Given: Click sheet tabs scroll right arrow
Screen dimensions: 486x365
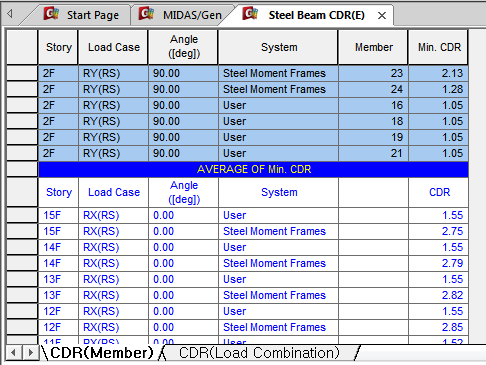Looking at the screenshot, I should click(x=30, y=353).
